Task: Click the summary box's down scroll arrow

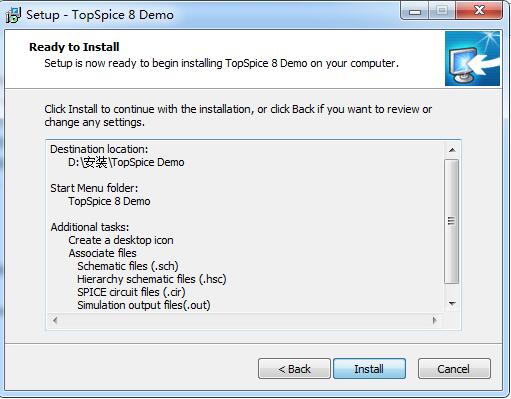Action: 452,303
